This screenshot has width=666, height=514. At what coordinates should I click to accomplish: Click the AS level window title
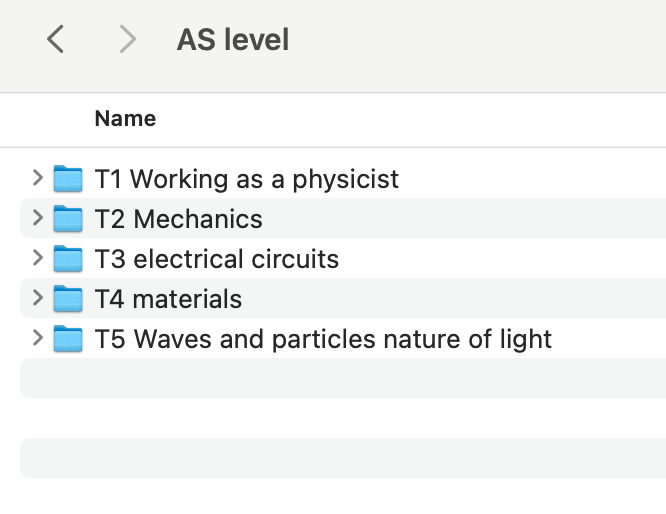233,40
